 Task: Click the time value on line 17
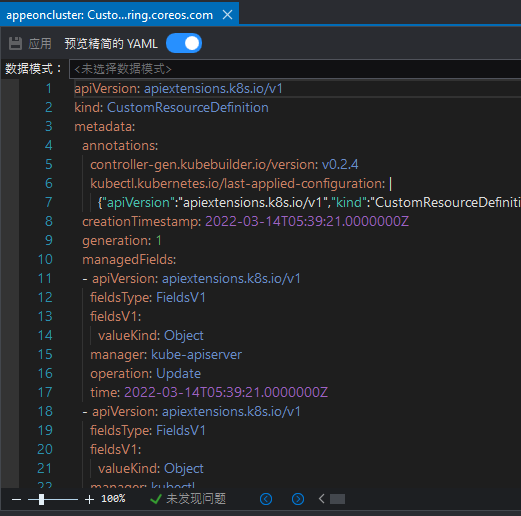point(226,393)
